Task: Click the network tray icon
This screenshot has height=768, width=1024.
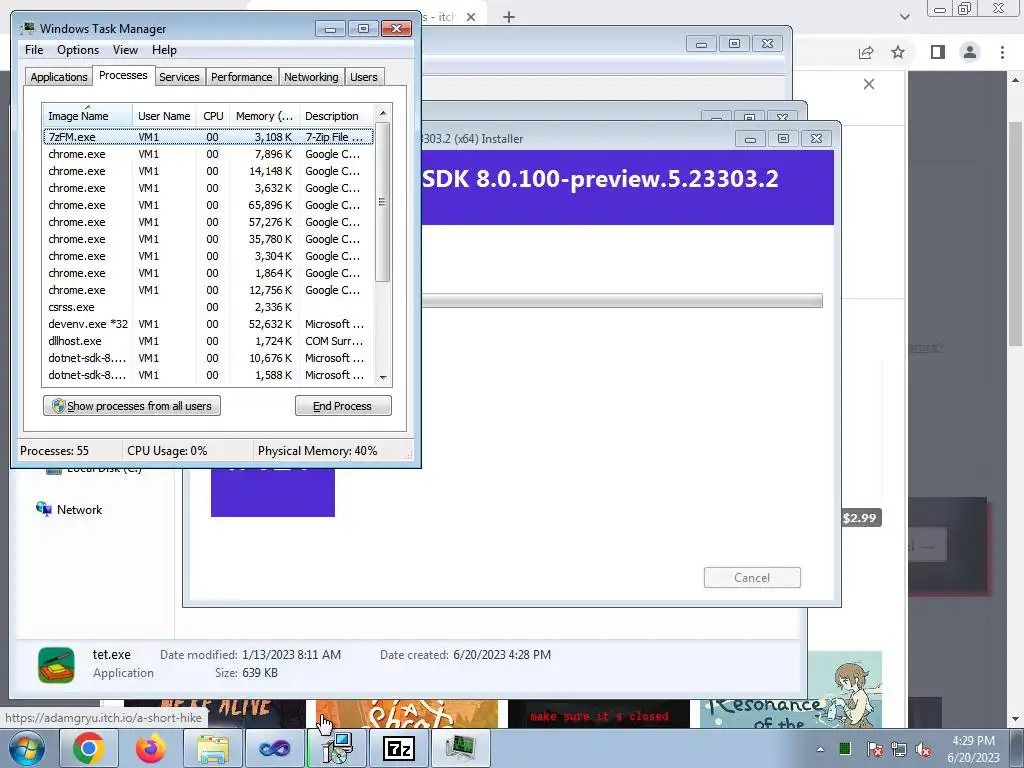Action: coord(899,749)
